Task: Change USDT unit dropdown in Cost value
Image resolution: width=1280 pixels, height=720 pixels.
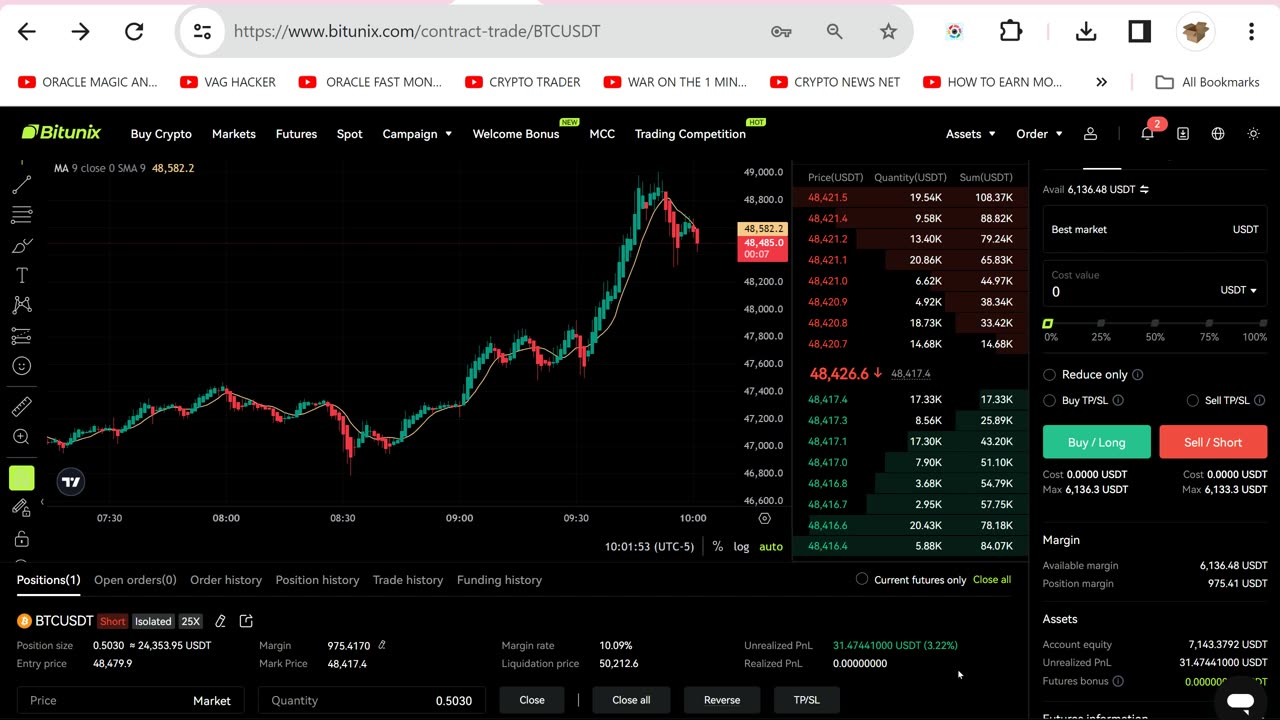Action: point(1238,290)
